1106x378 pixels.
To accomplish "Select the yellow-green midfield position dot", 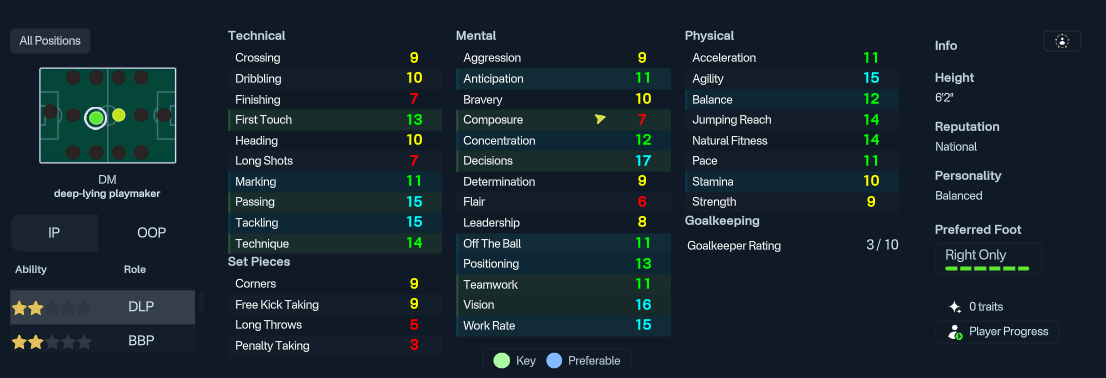I will click(x=118, y=115).
